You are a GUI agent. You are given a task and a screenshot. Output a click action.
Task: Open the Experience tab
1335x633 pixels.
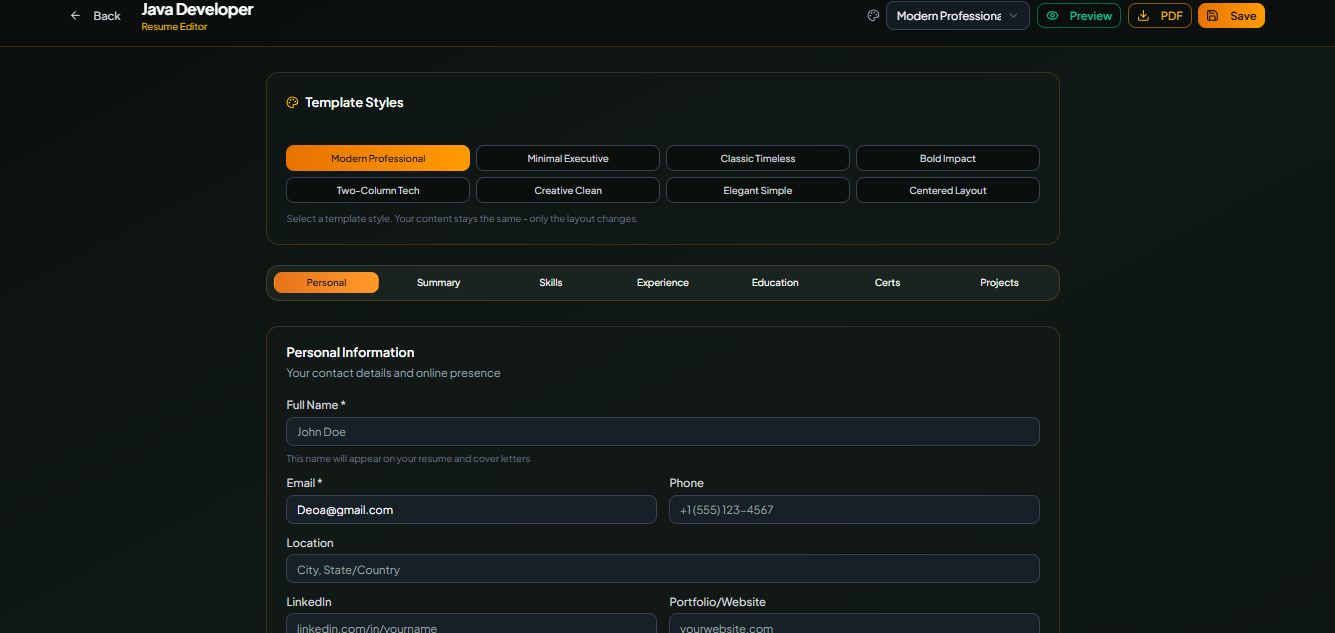663,283
